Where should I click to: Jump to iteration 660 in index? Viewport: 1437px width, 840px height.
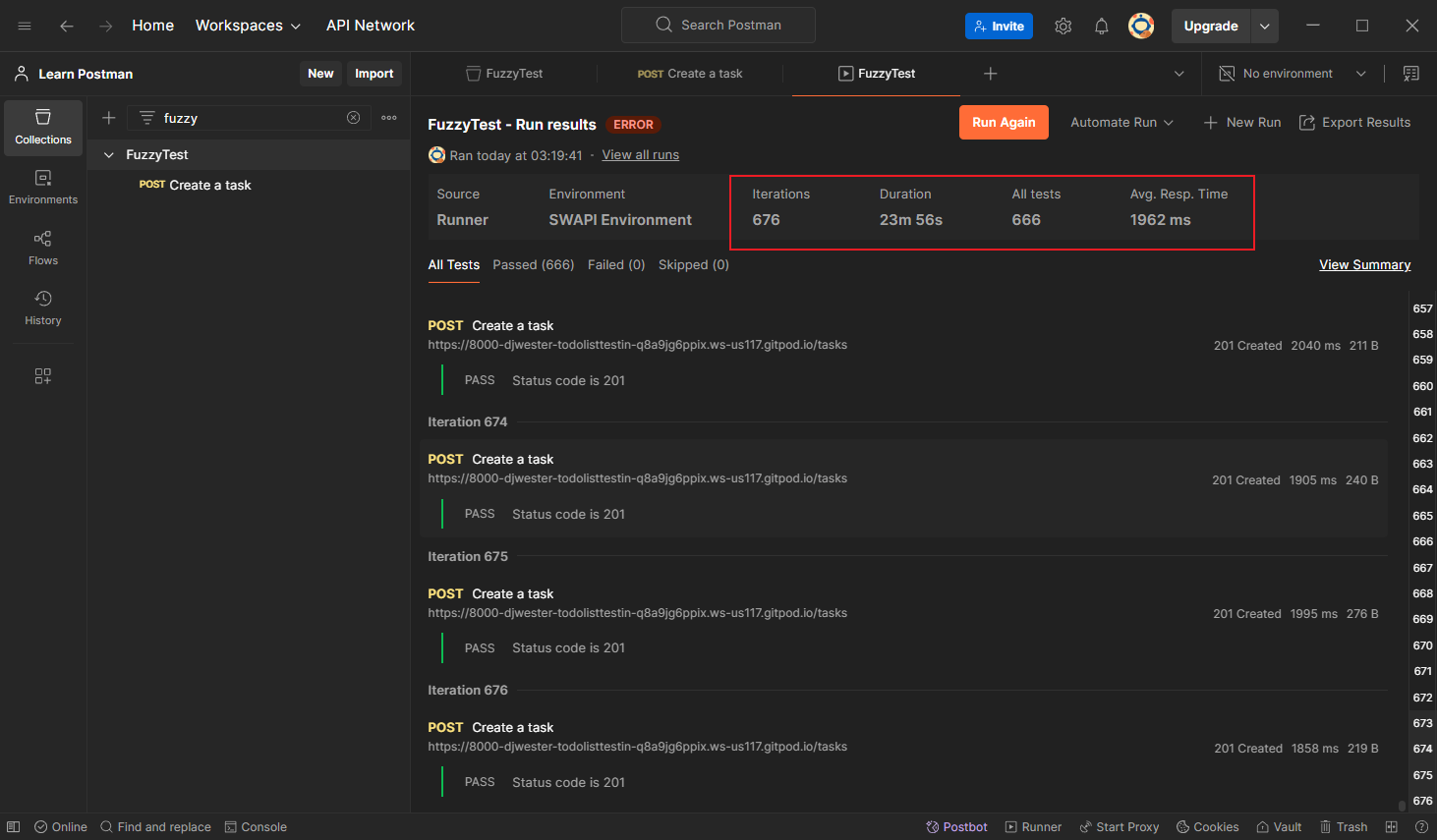[x=1422, y=386]
